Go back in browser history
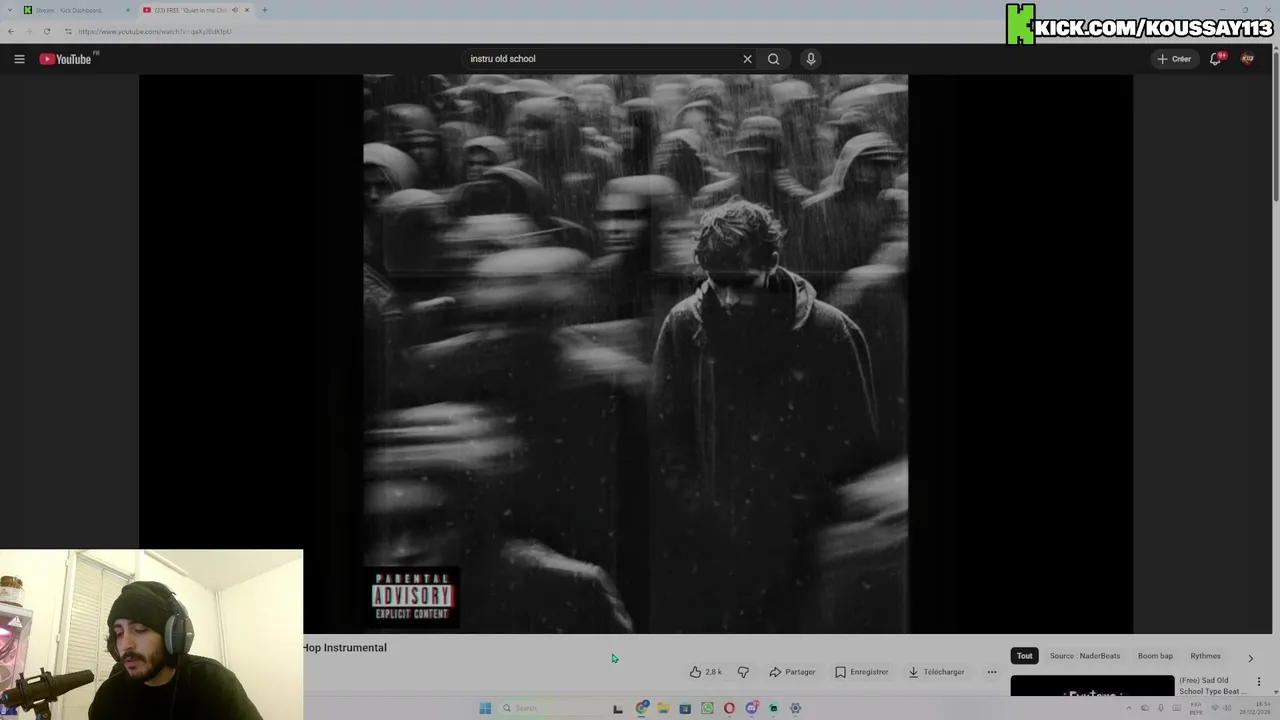Image resolution: width=1280 pixels, height=720 pixels. coord(11,31)
